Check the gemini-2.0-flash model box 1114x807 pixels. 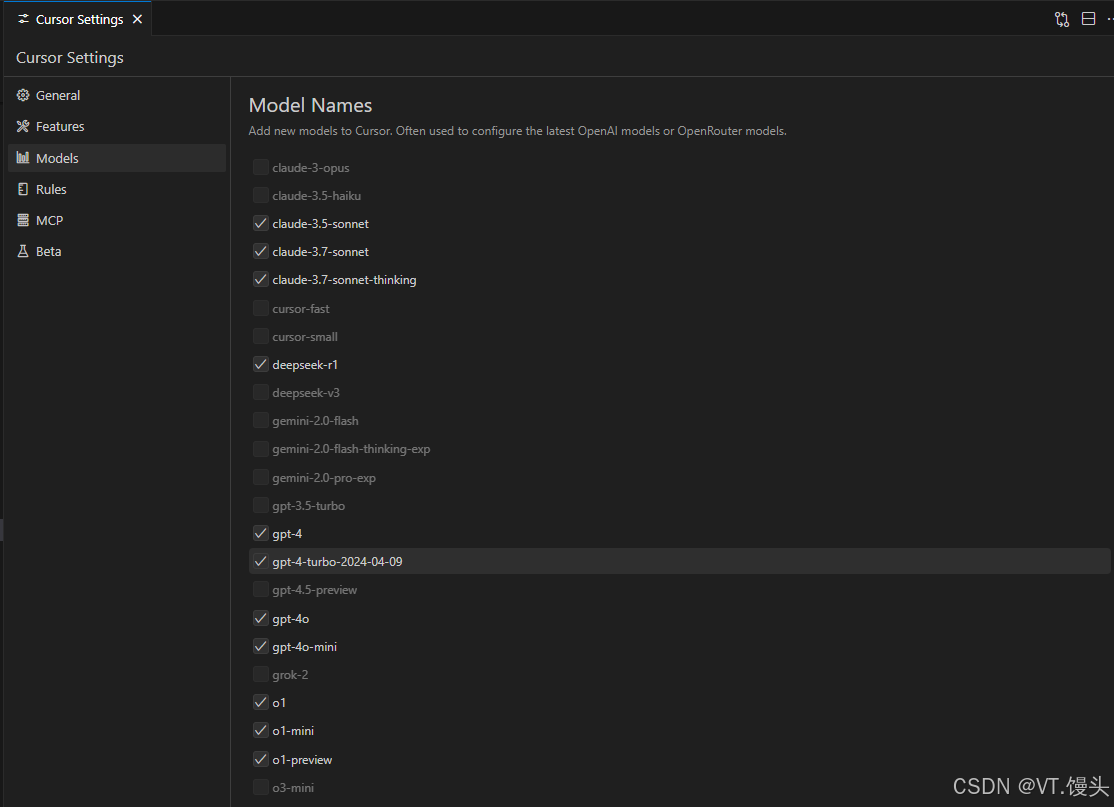(261, 421)
